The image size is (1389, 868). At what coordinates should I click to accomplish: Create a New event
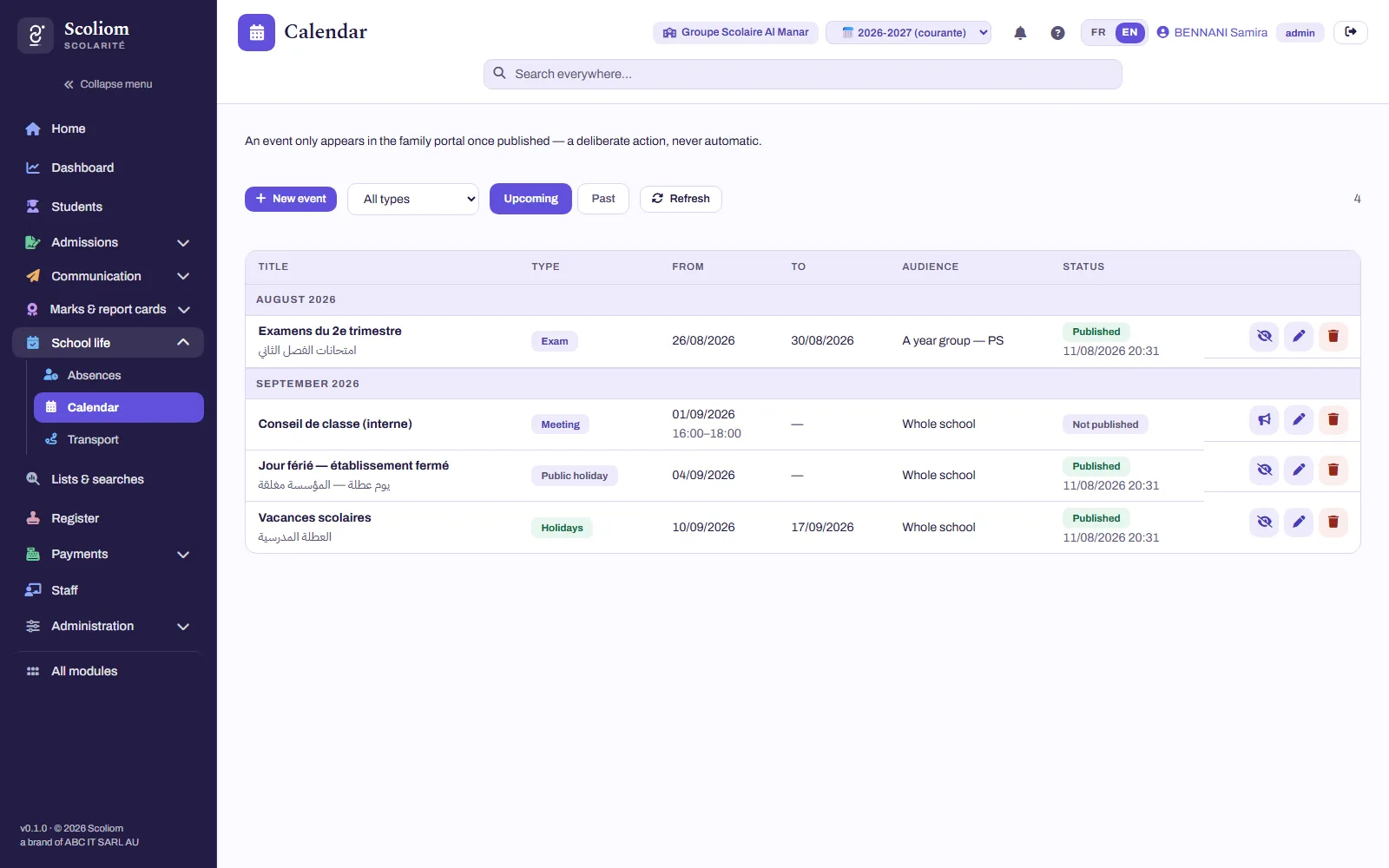291,199
